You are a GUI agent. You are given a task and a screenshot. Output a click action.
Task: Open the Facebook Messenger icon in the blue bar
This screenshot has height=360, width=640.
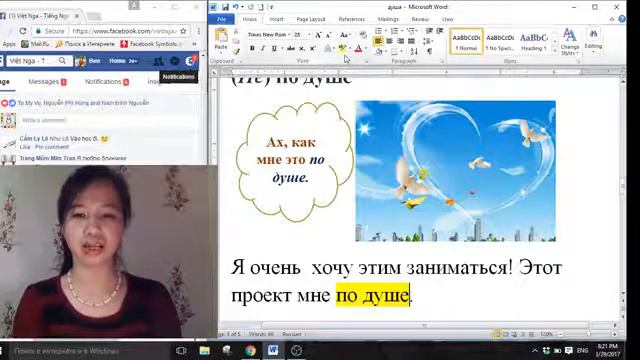click(x=175, y=61)
